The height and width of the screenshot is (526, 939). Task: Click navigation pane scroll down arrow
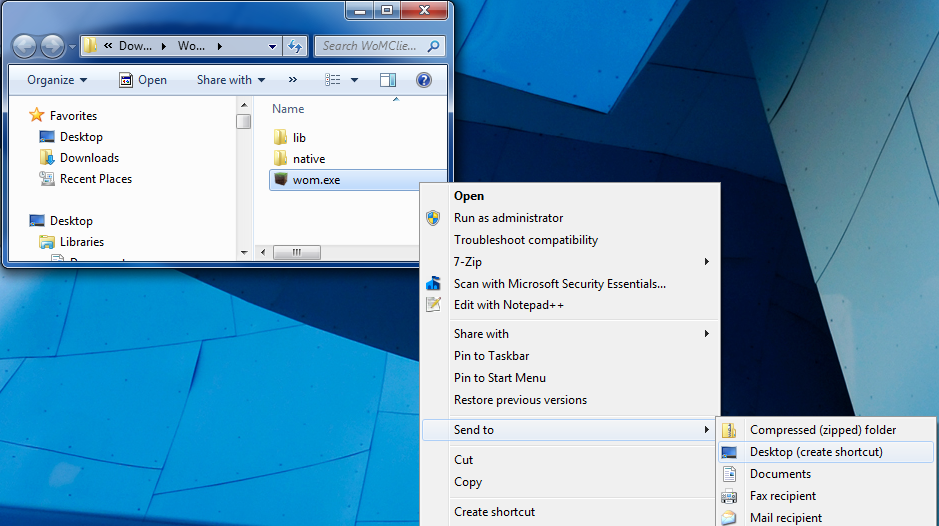[x=244, y=253]
